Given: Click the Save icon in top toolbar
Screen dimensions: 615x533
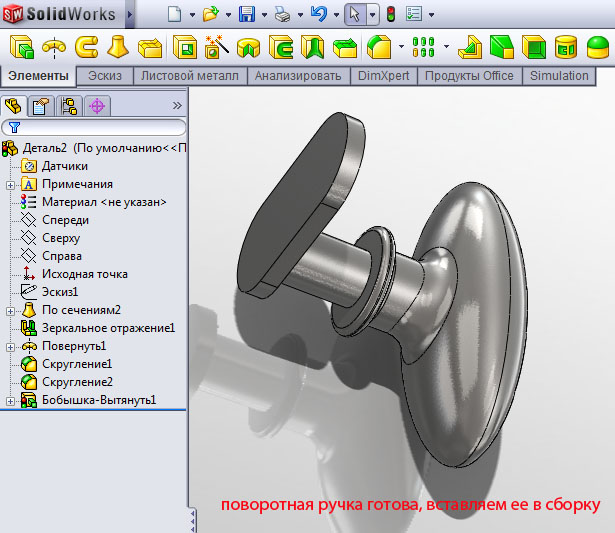Looking at the screenshot, I should click(x=246, y=15).
